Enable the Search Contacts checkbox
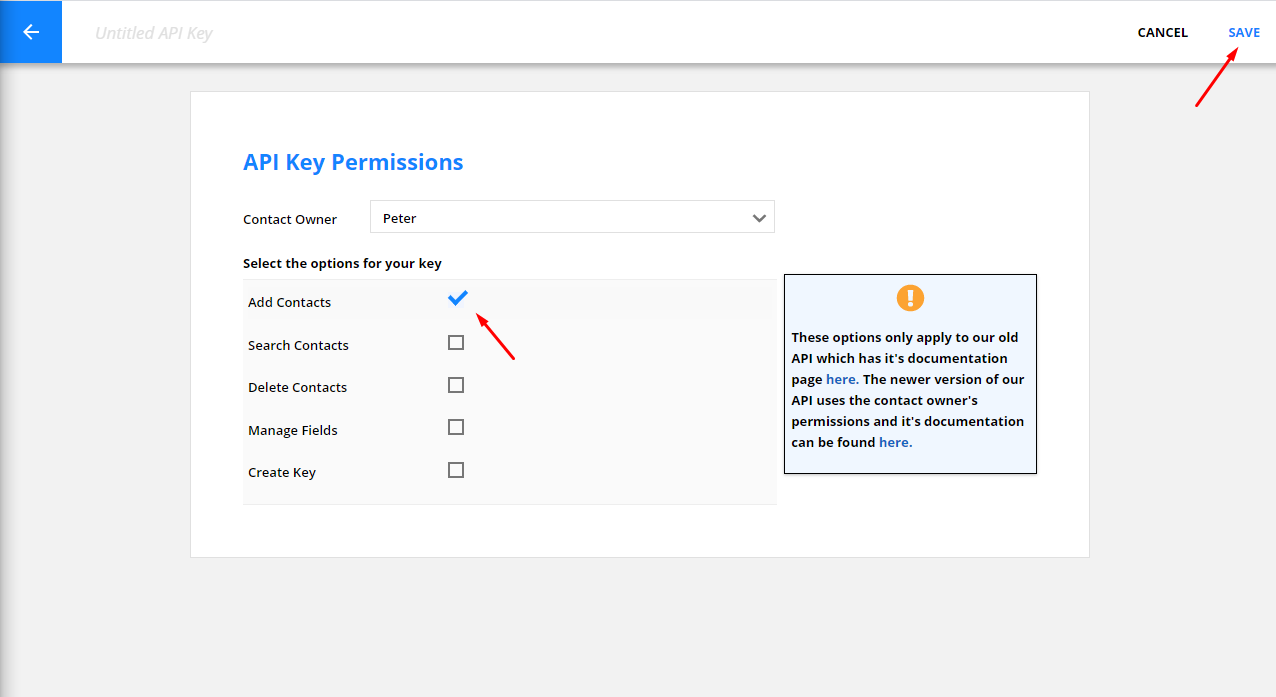The width and height of the screenshot is (1276, 697). click(x=456, y=343)
